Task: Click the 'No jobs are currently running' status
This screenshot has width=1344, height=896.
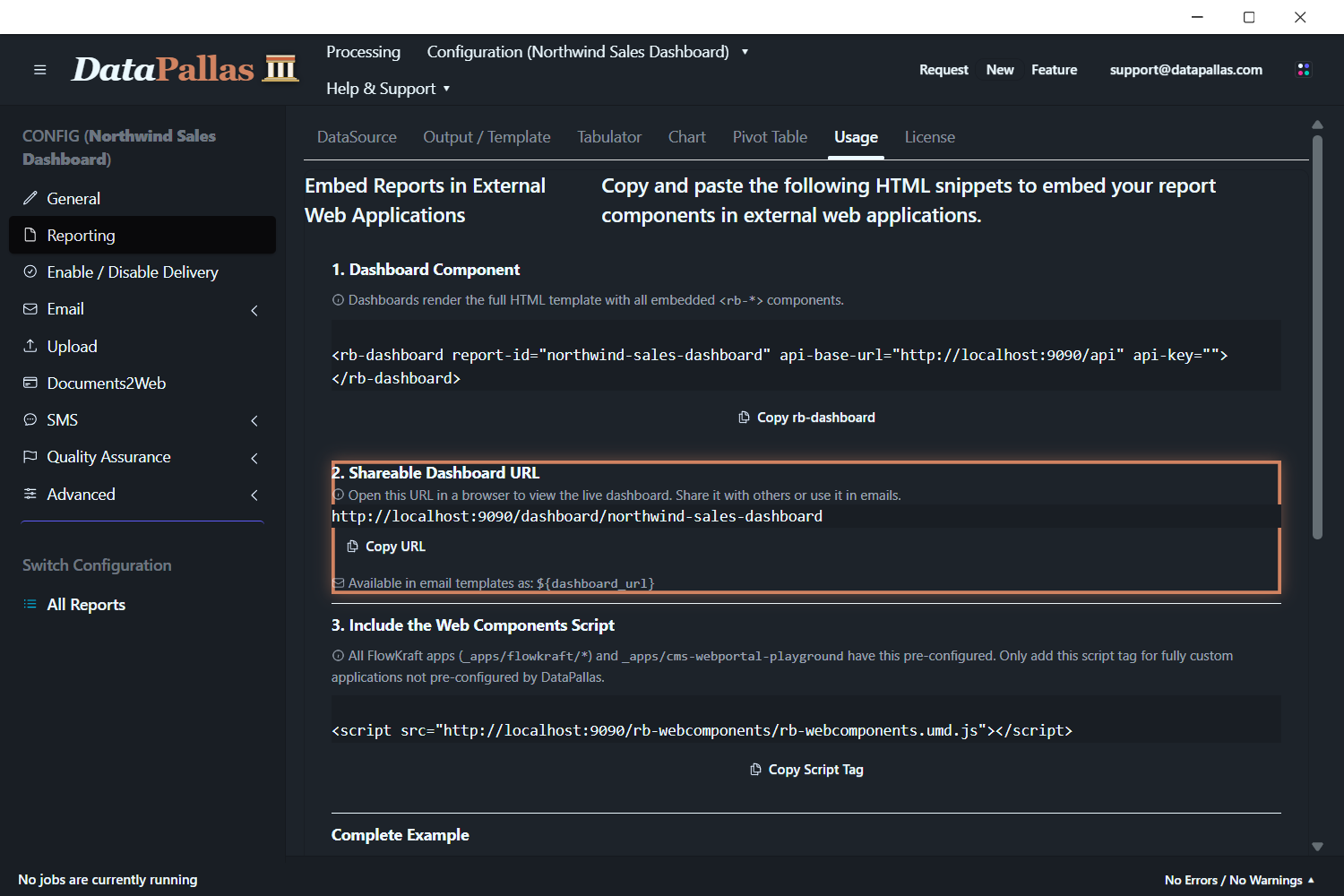Action: [x=108, y=880]
